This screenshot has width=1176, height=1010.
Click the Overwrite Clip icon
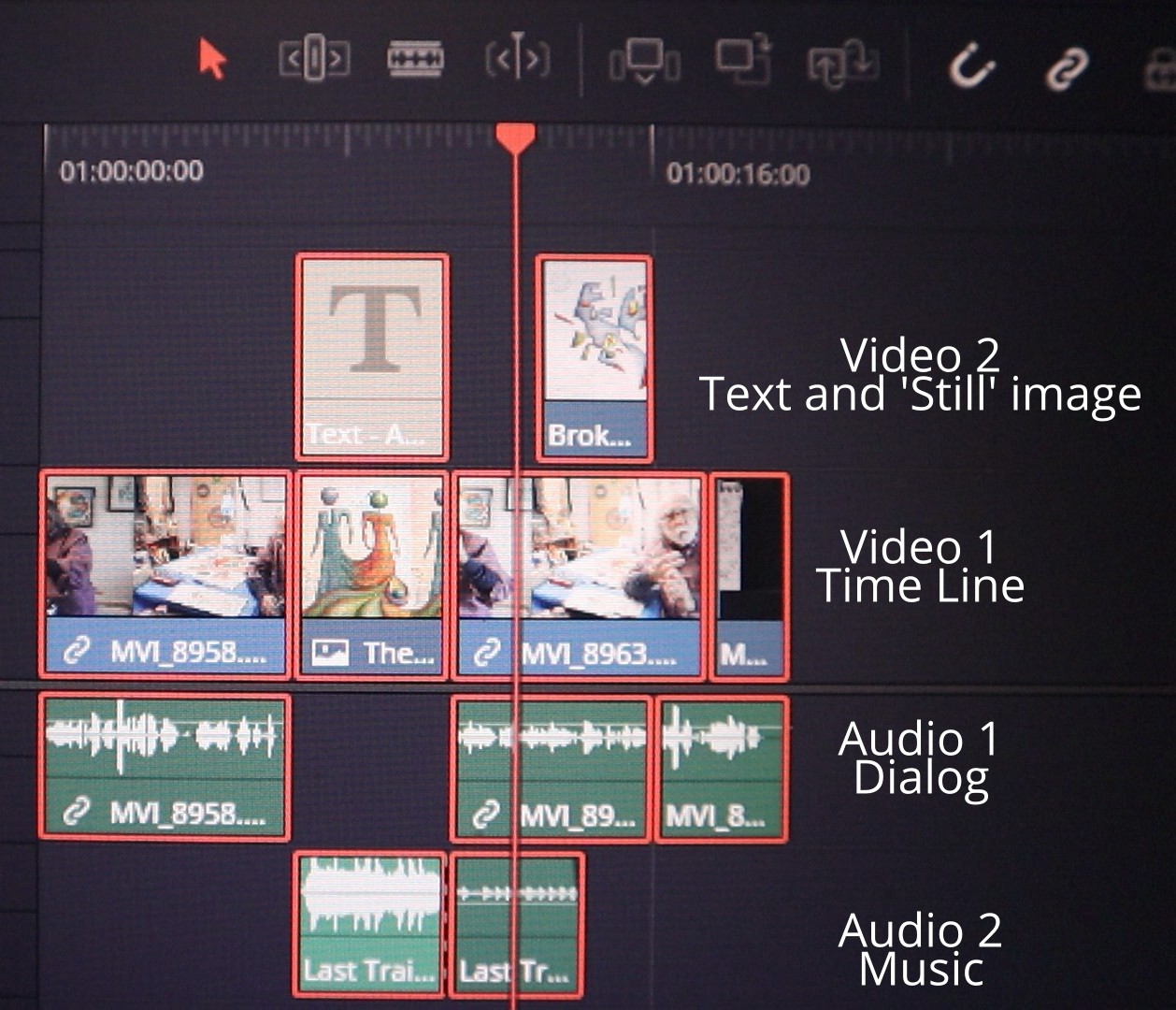click(743, 60)
